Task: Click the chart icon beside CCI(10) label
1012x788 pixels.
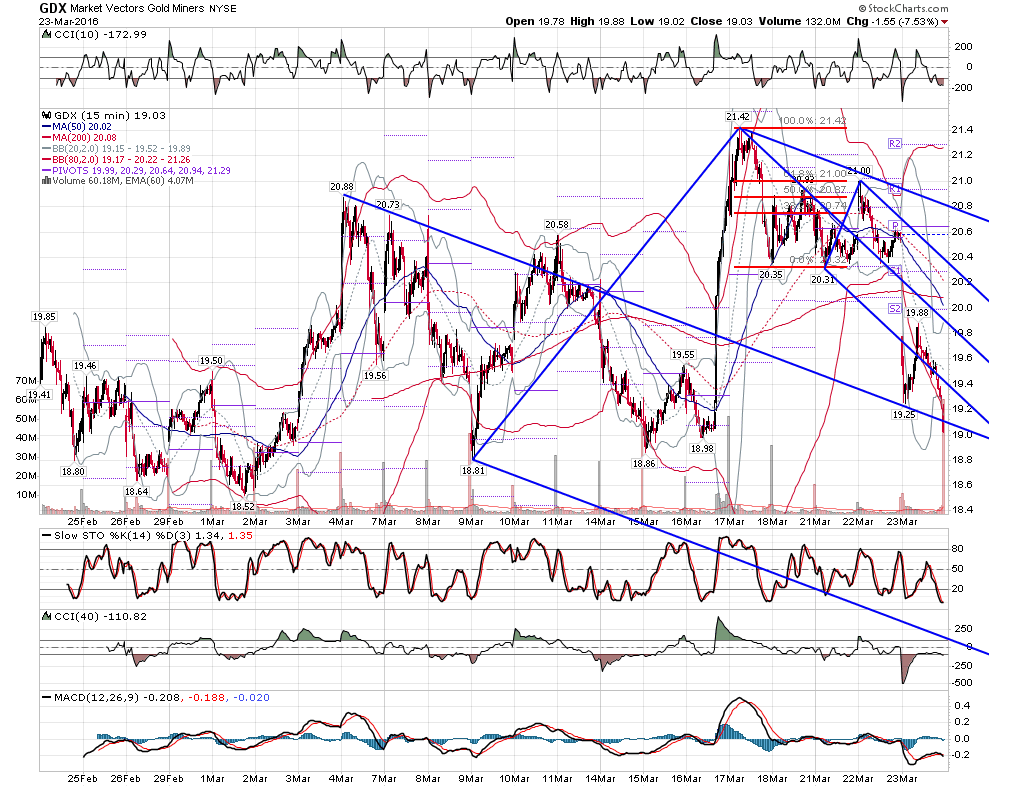Action: tap(46, 35)
